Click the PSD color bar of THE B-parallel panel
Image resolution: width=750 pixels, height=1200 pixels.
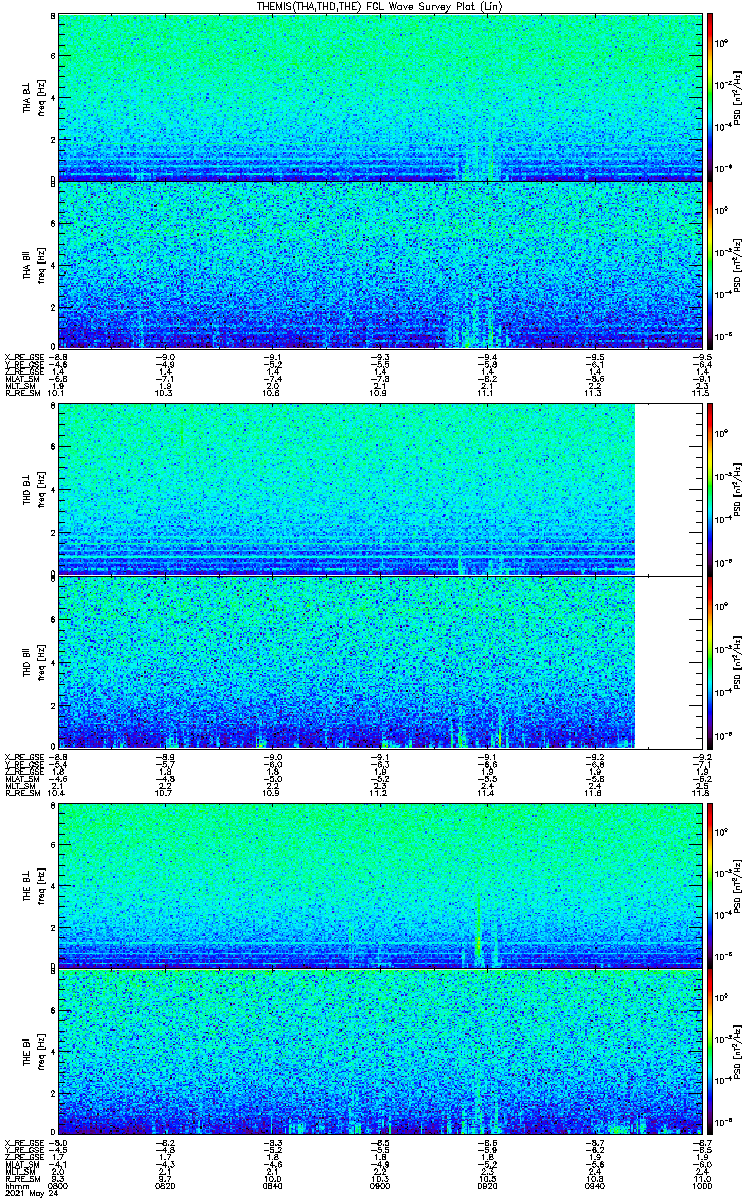710,1051
